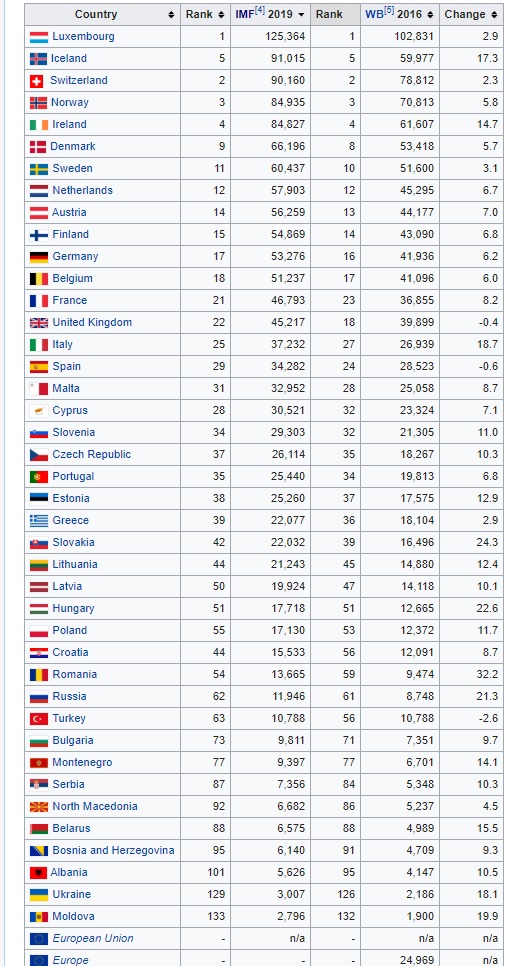The height and width of the screenshot is (966, 509).
Task: Click the Cyprus flag icon
Action: [x=38, y=411]
